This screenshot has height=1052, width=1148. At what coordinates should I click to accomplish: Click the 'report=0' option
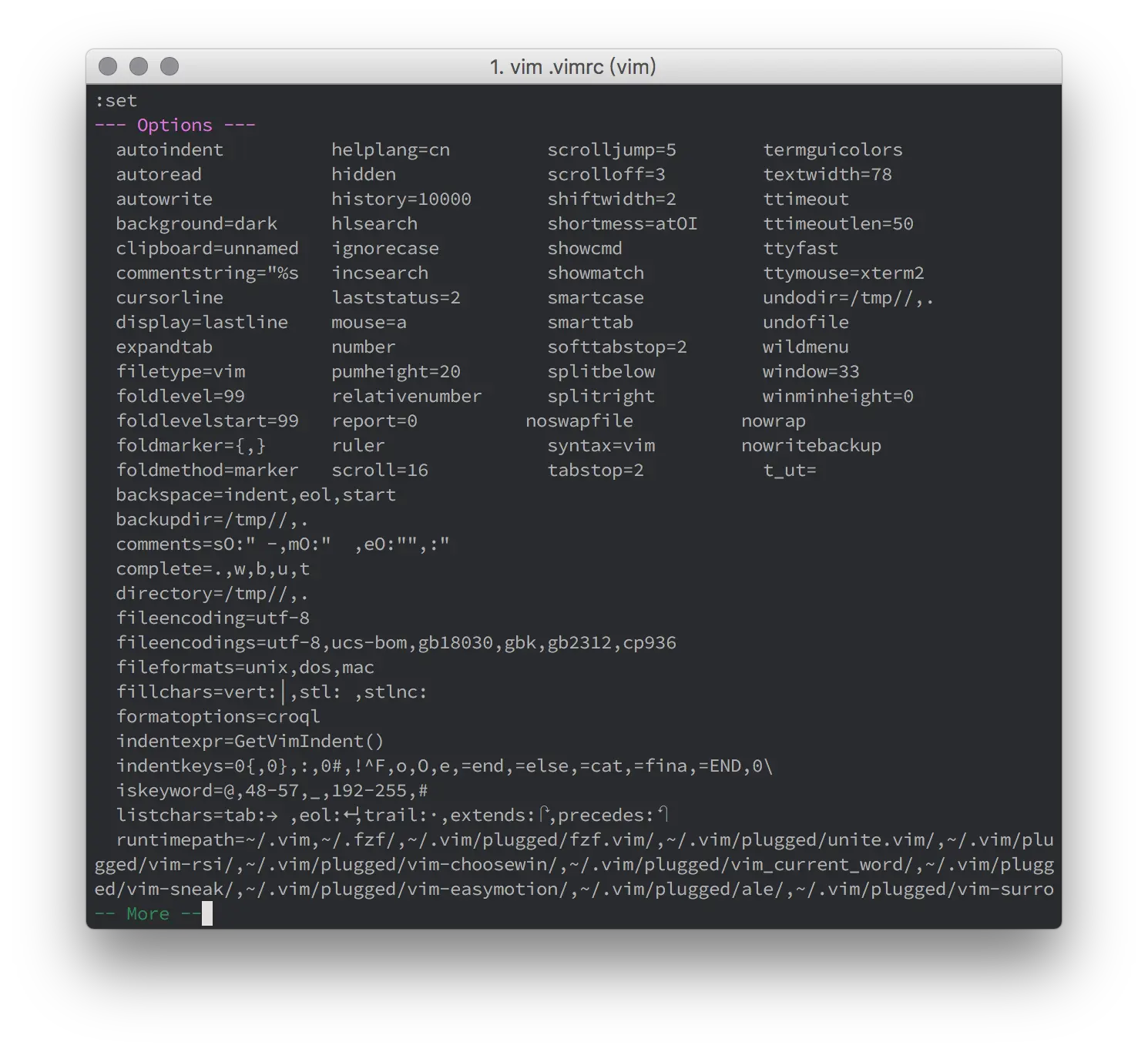pos(374,421)
